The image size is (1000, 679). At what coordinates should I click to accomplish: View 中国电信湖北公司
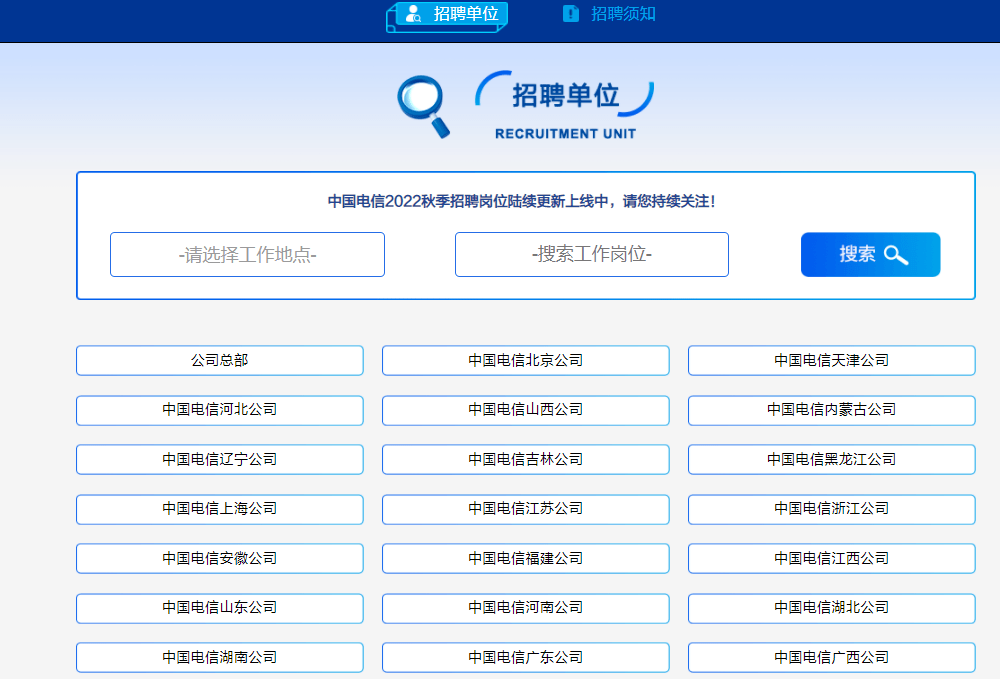pos(832,608)
